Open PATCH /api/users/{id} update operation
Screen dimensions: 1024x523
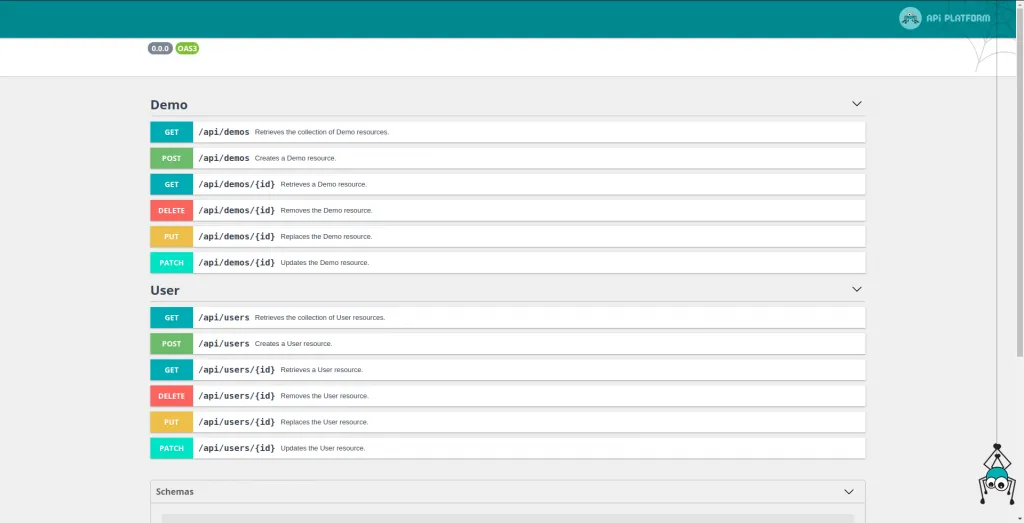[236, 448]
